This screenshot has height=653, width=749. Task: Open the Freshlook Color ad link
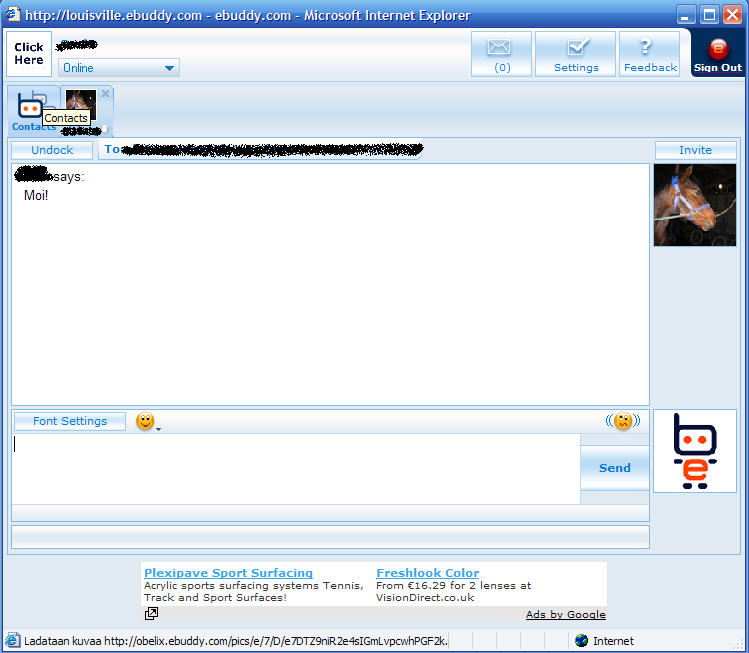428,573
